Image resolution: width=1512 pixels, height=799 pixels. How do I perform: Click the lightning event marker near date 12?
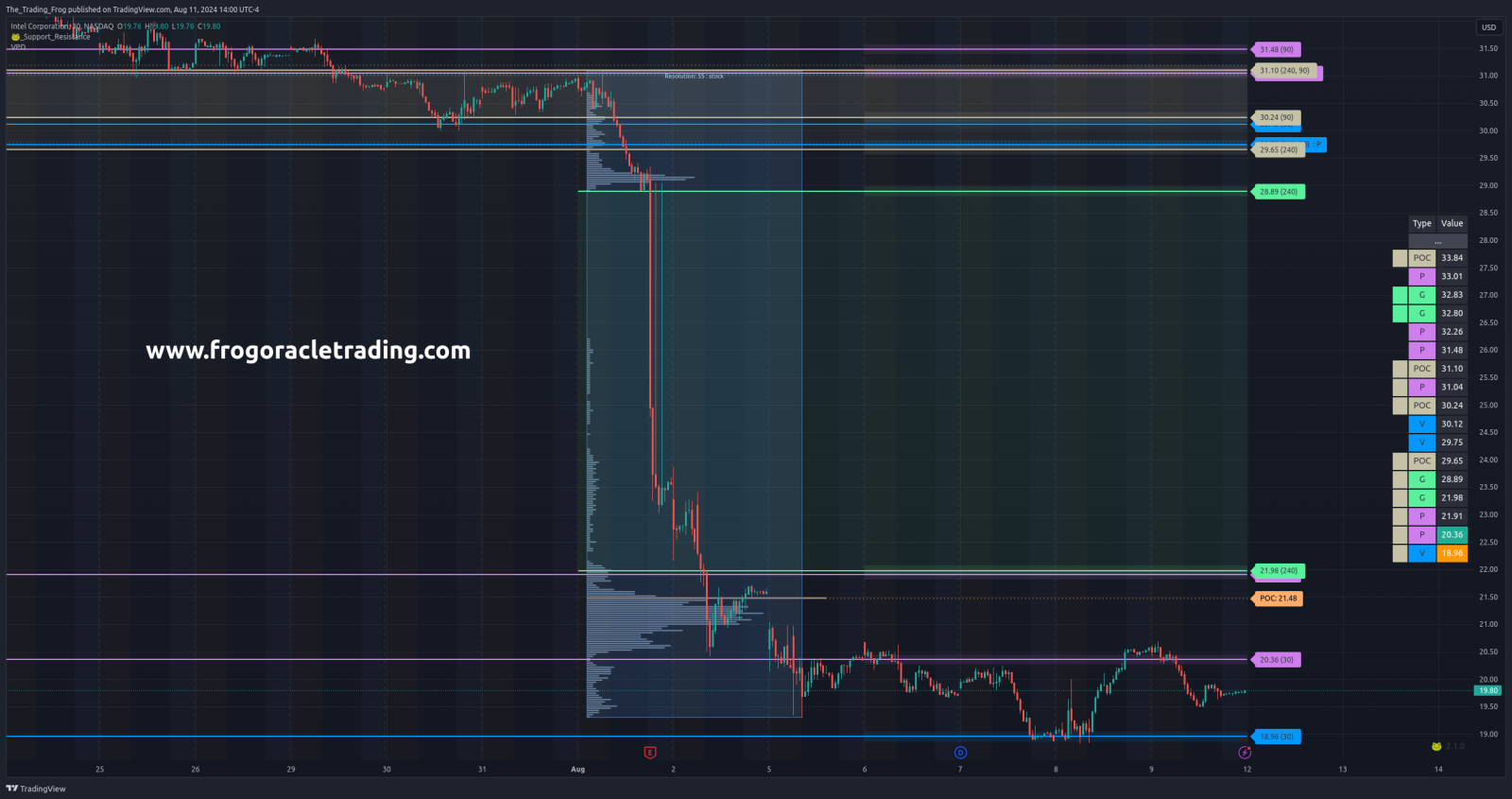point(1245,753)
